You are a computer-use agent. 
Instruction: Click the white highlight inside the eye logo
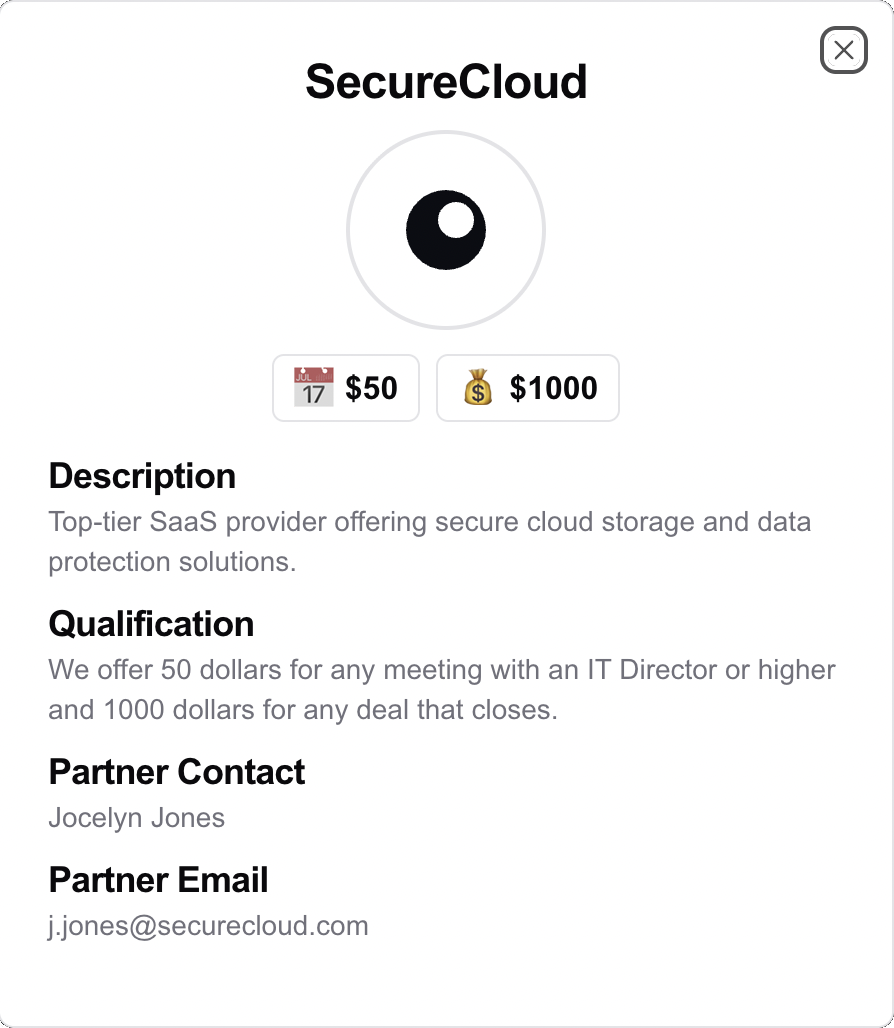[456, 220]
